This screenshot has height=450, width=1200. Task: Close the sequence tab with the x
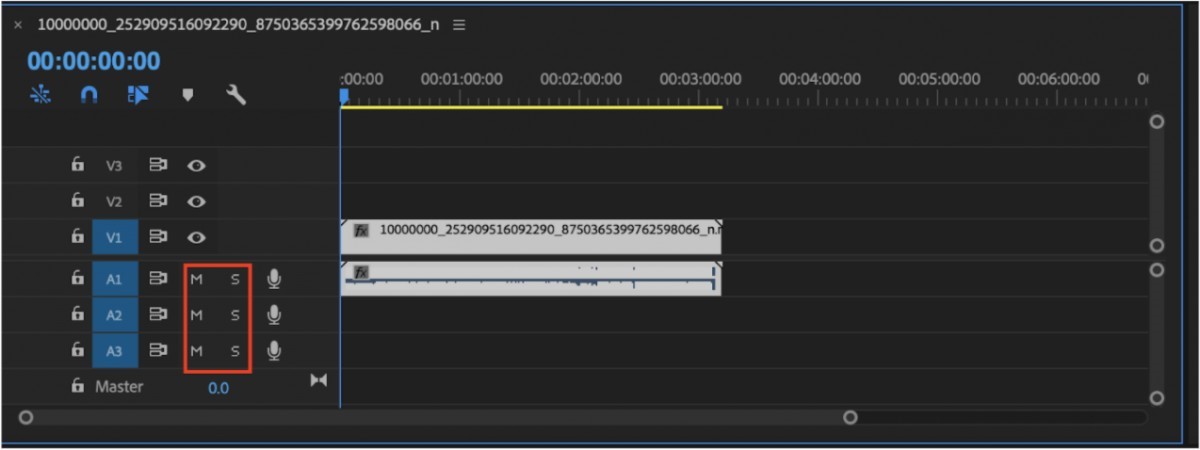click(x=18, y=26)
